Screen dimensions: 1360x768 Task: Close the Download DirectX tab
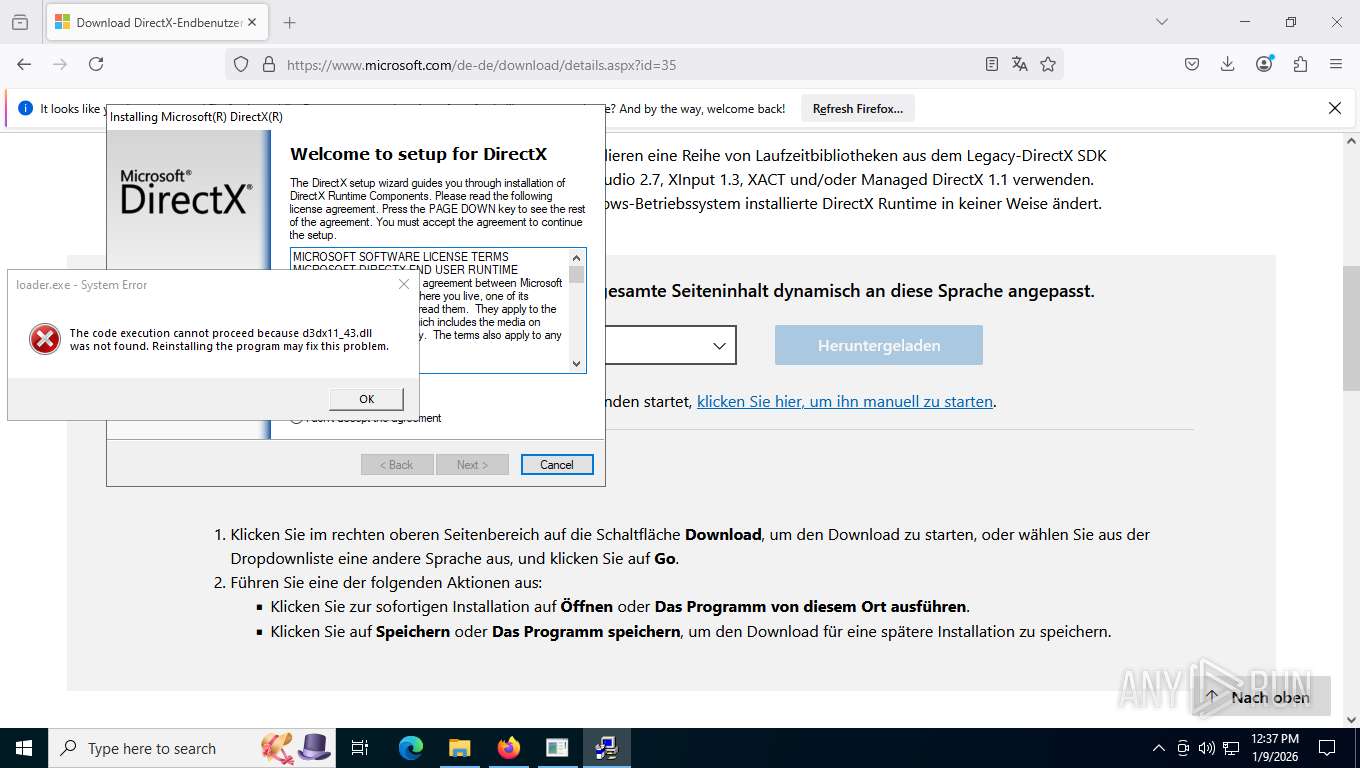[x=252, y=22]
